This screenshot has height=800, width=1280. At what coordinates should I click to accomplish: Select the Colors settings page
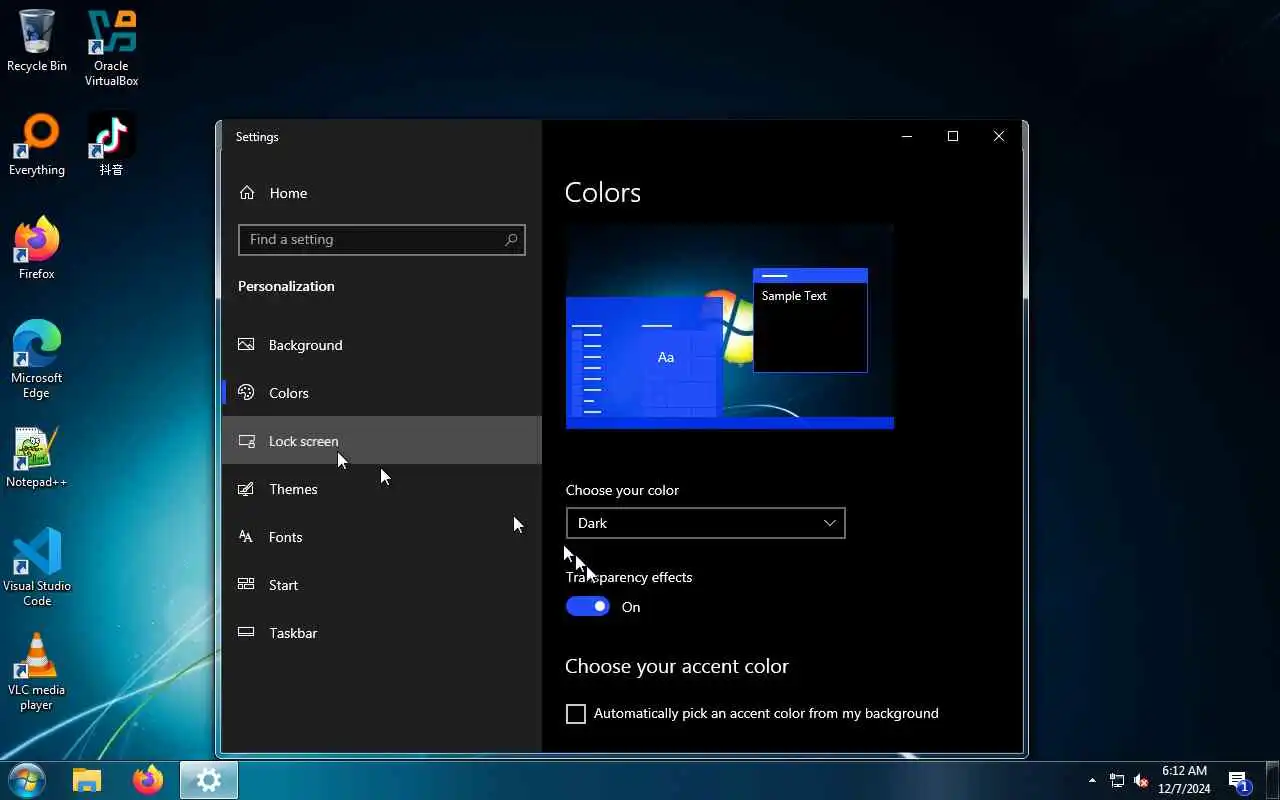pyautogui.click(x=382, y=393)
